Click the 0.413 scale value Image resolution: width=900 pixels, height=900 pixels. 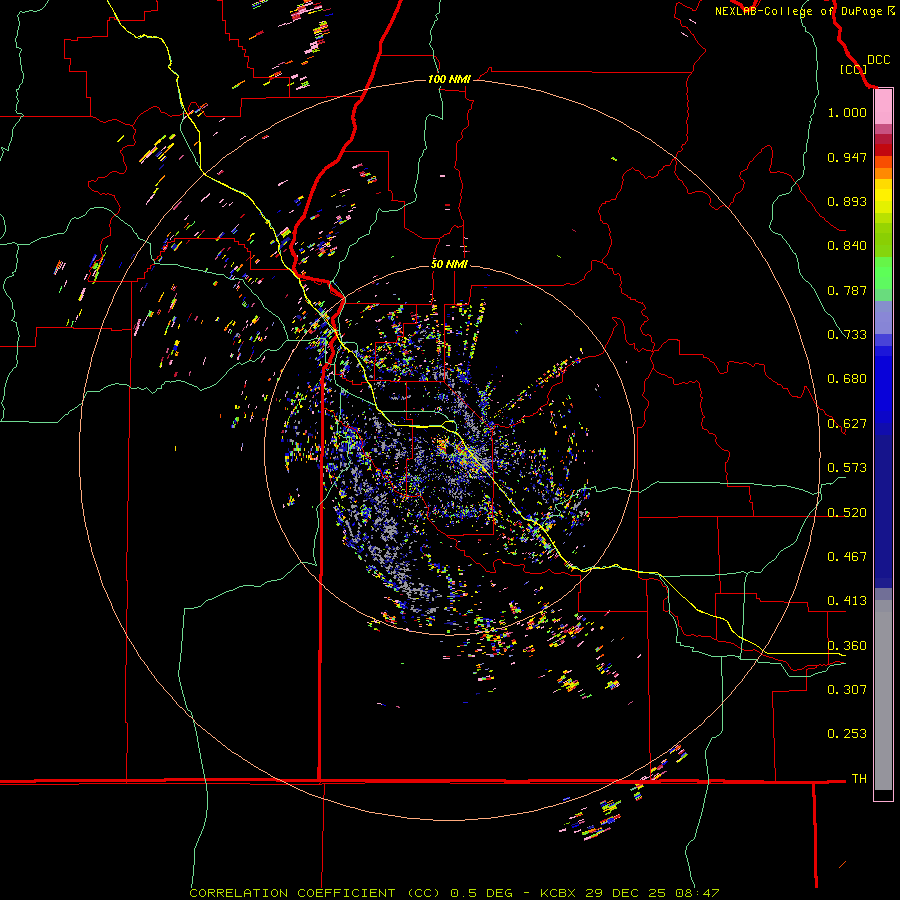pos(847,601)
